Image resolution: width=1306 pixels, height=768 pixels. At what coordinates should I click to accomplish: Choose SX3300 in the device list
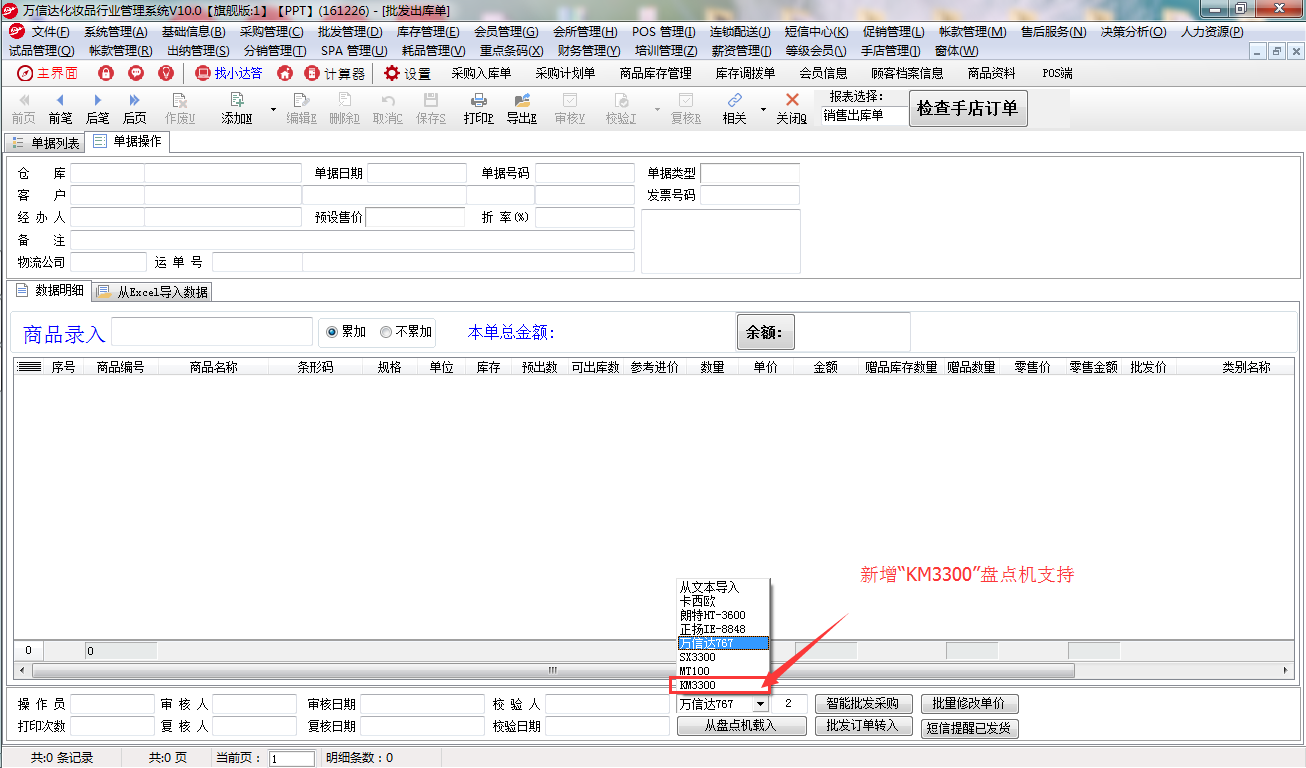[723, 657]
